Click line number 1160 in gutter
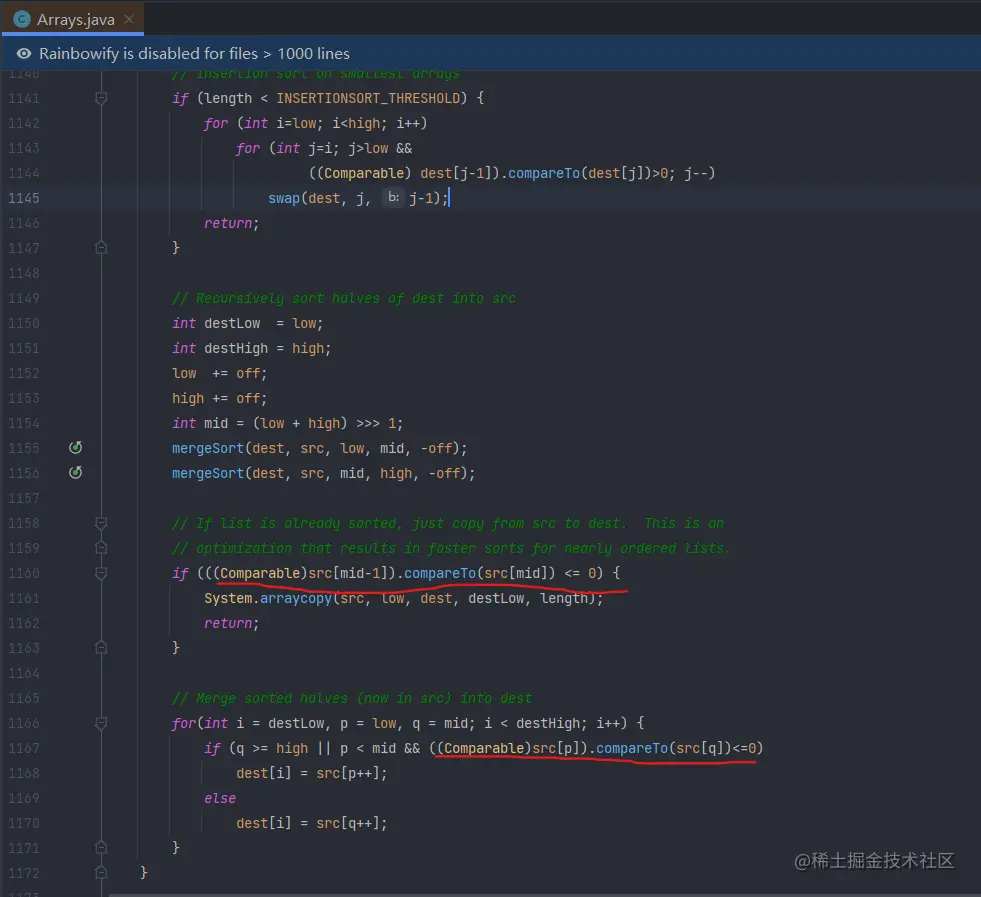Screen dimensions: 981x897 coord(24,574)
